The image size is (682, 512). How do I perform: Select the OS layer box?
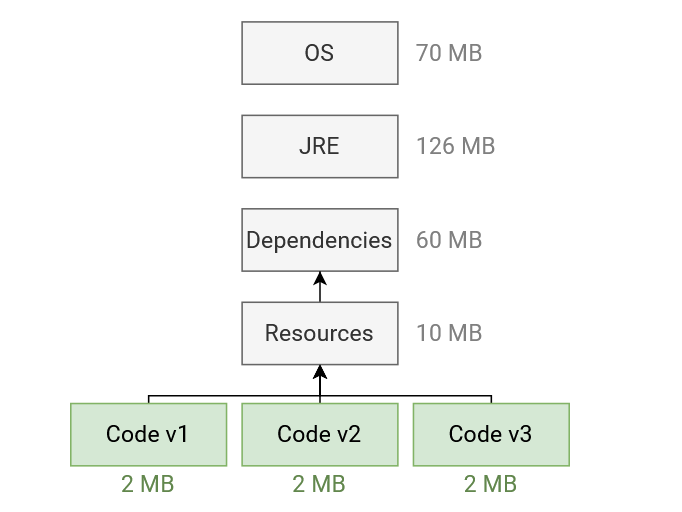(x=320, y=53)
